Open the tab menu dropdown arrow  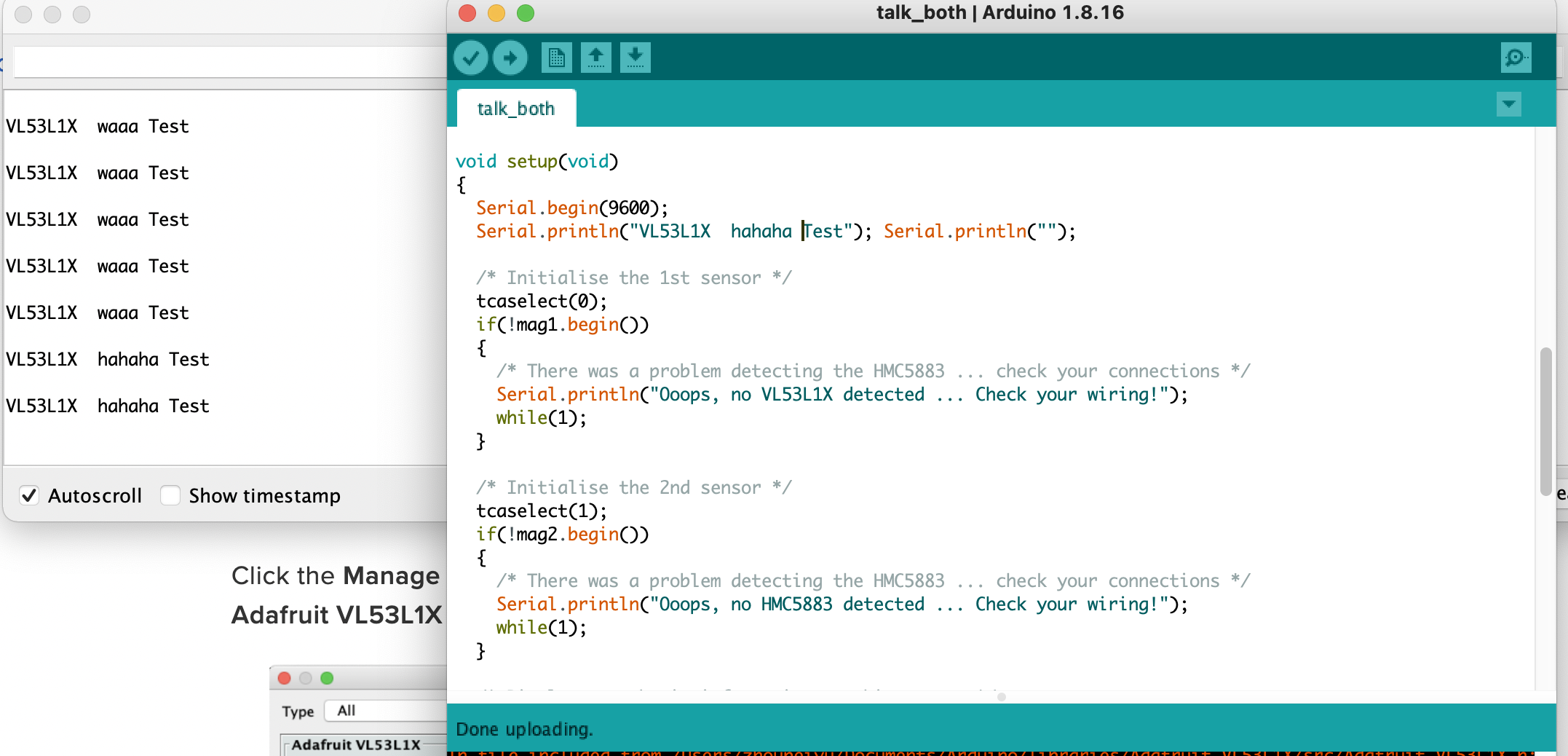point(1509,104)
